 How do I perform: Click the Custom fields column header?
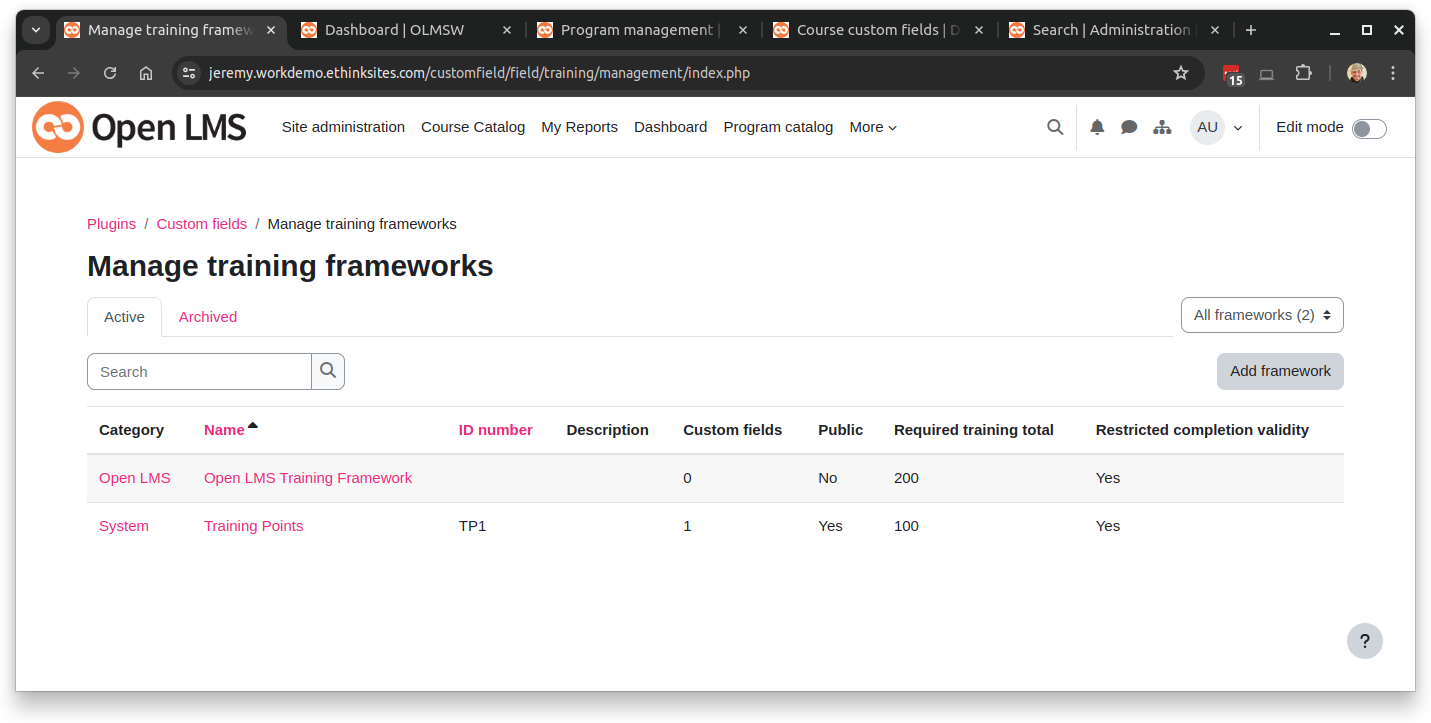pos(732,430)
